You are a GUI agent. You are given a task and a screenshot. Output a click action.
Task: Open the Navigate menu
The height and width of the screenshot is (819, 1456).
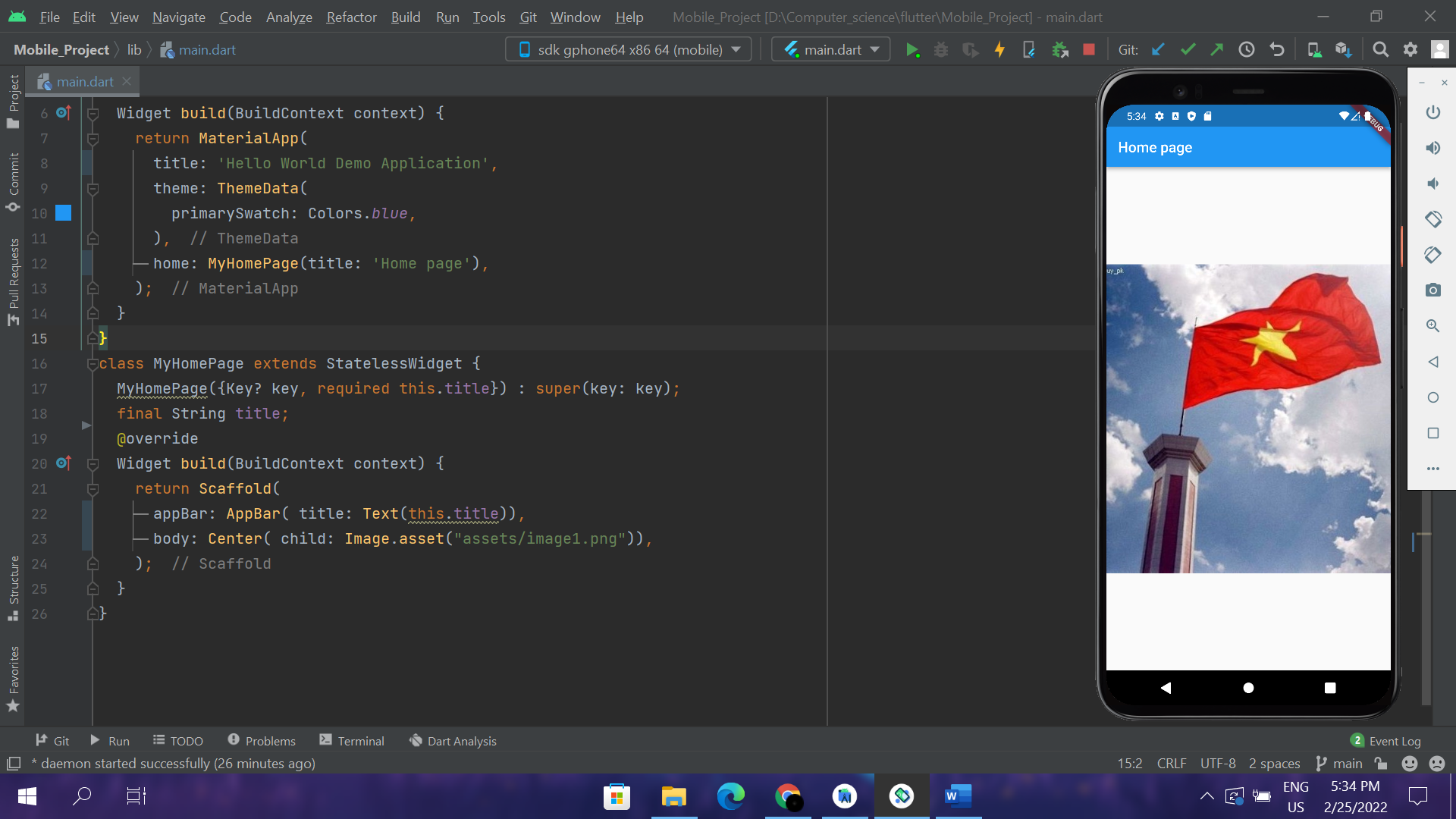(x=179, y=17)
